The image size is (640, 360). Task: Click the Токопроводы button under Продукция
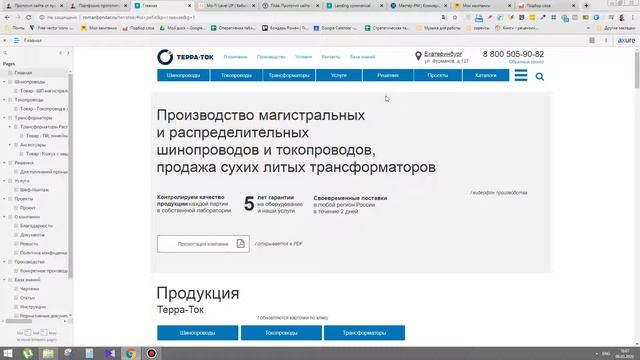(x=281, y=333)
